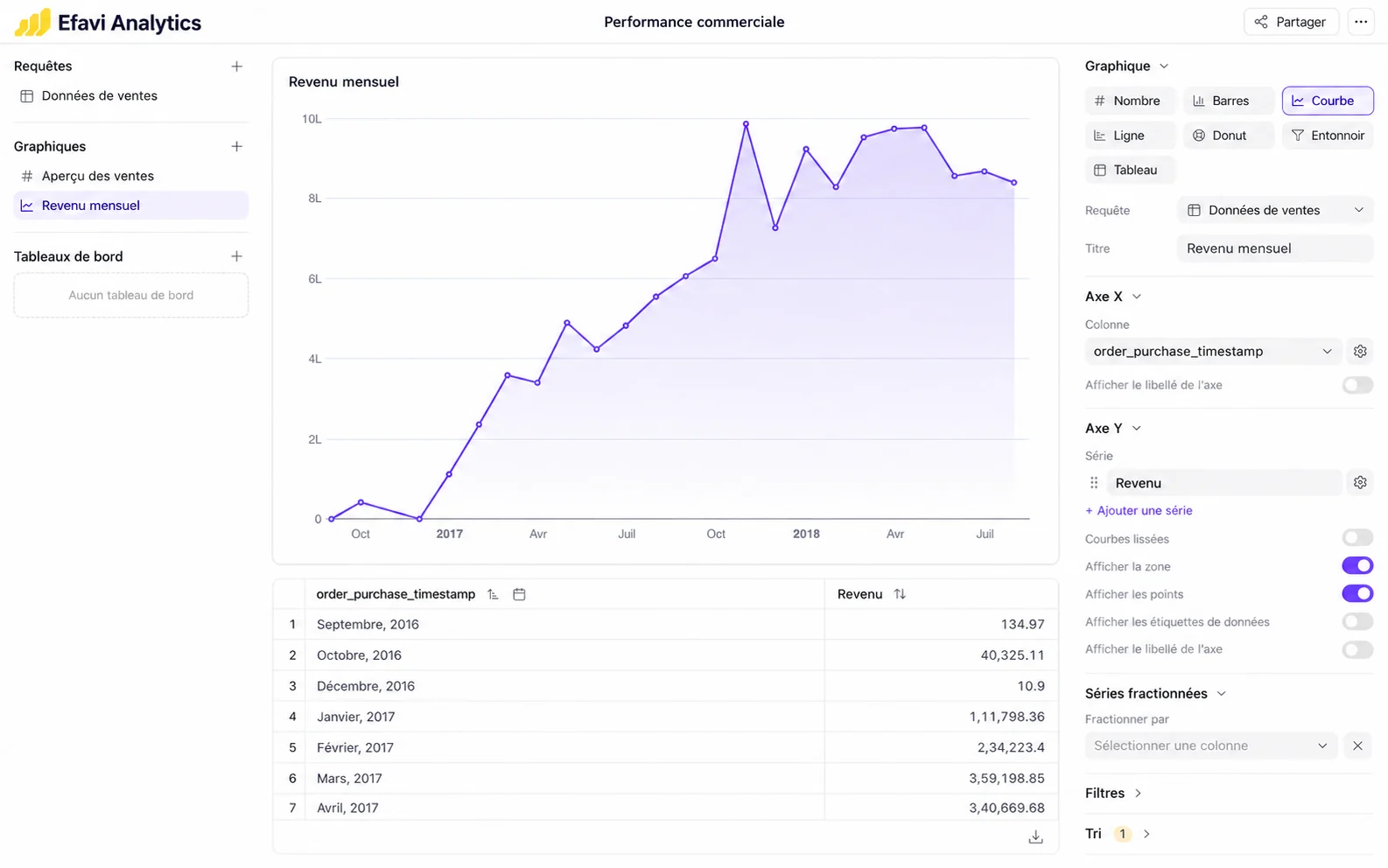Click the Revenu series field
The image size is (1388, 868).
(1223, 483)
